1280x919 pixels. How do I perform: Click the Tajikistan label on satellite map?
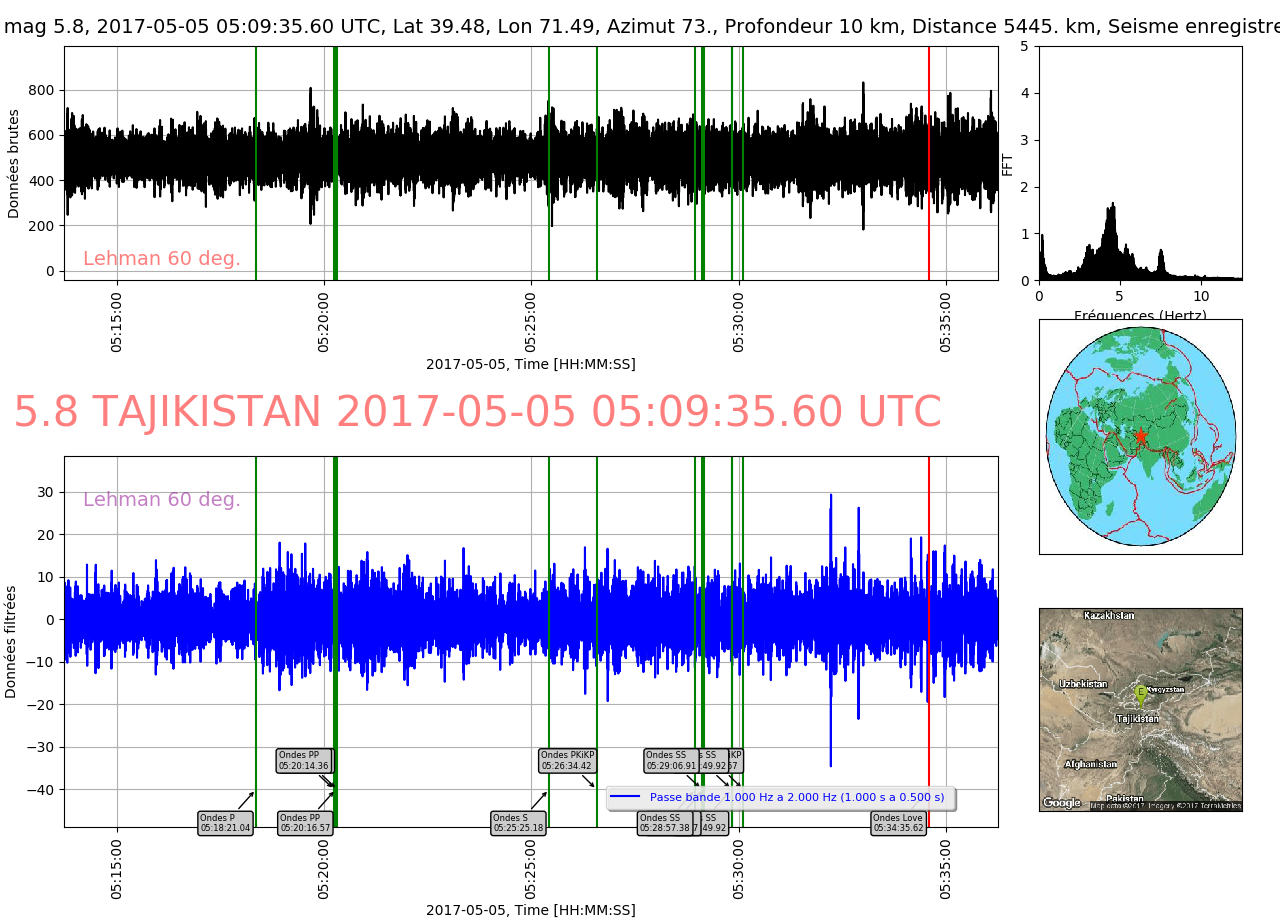1137,719
